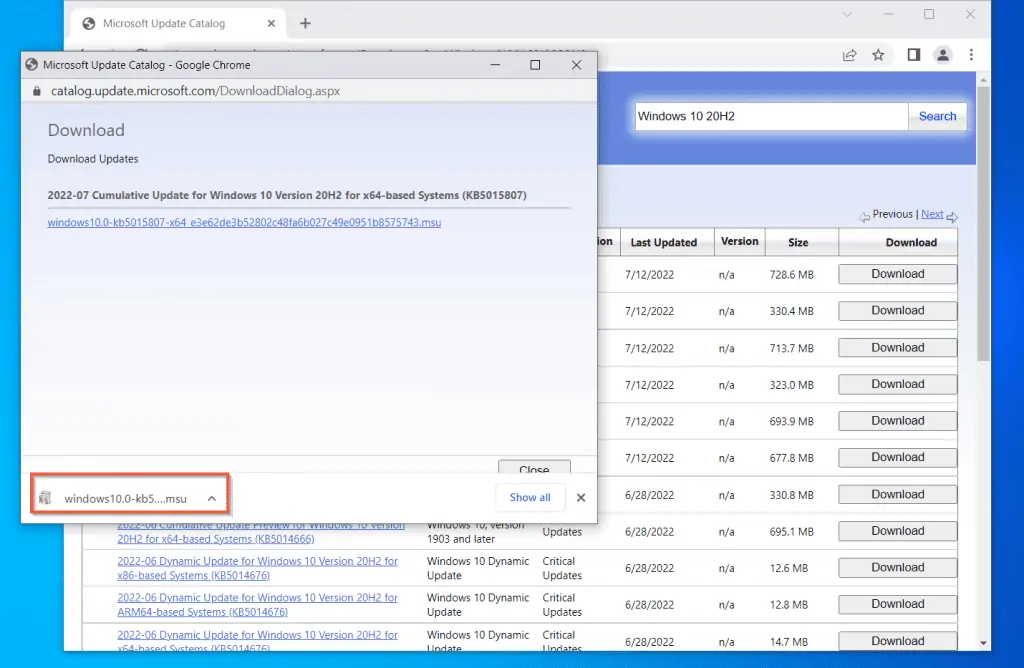Minimize the download dialog window

point(495,65)
